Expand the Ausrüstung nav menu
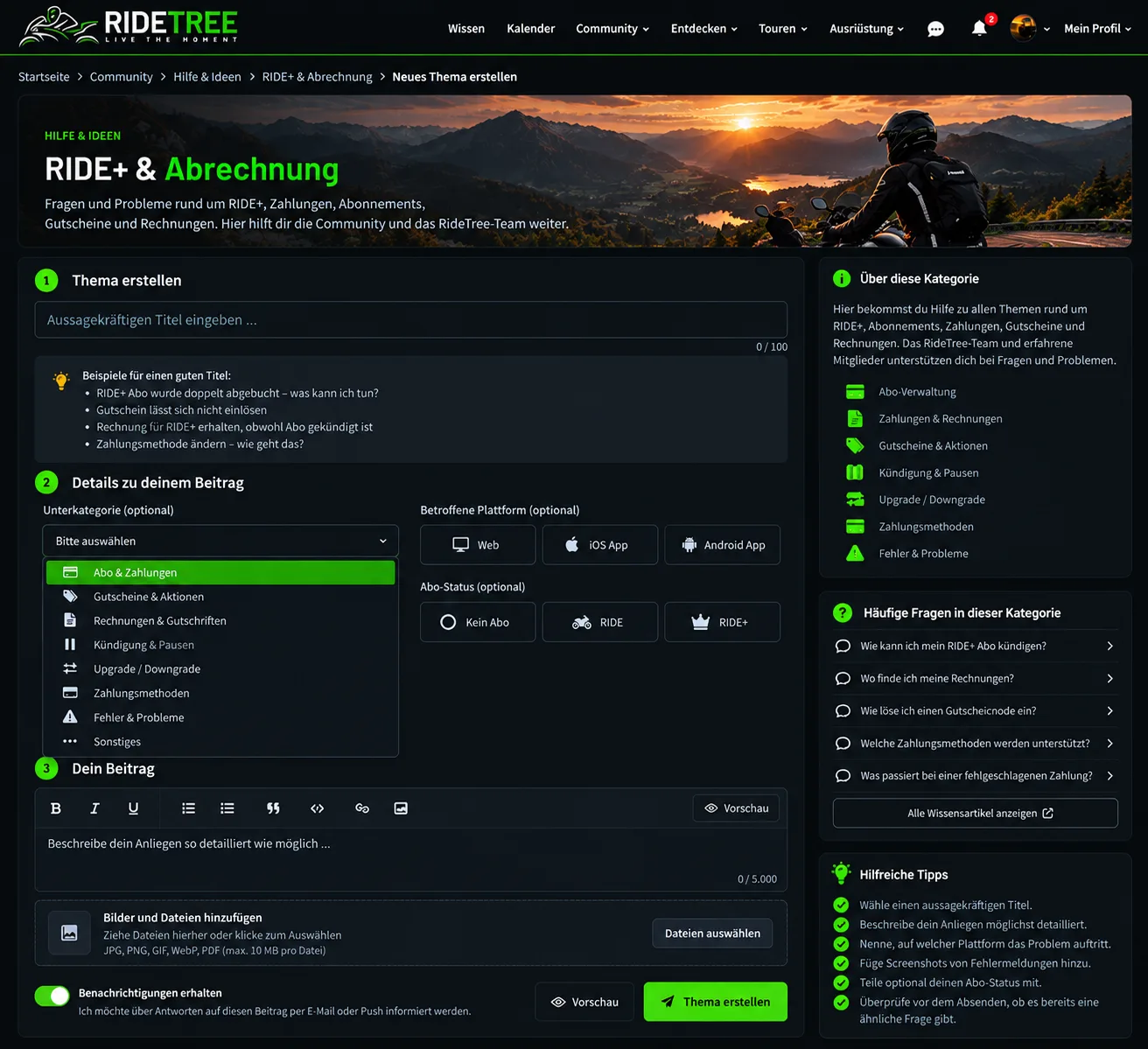 pyautogui.click(x=867, y=29)
